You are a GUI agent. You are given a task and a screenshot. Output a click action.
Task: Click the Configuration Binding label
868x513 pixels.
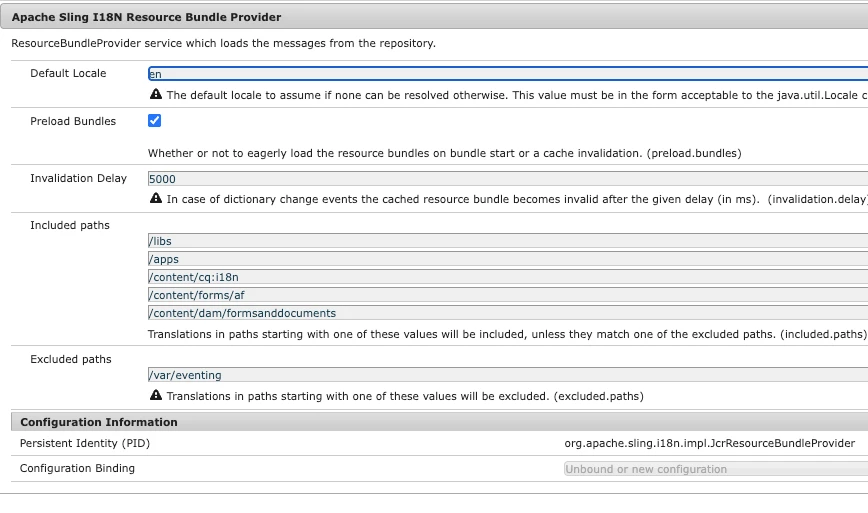[77, 468]
